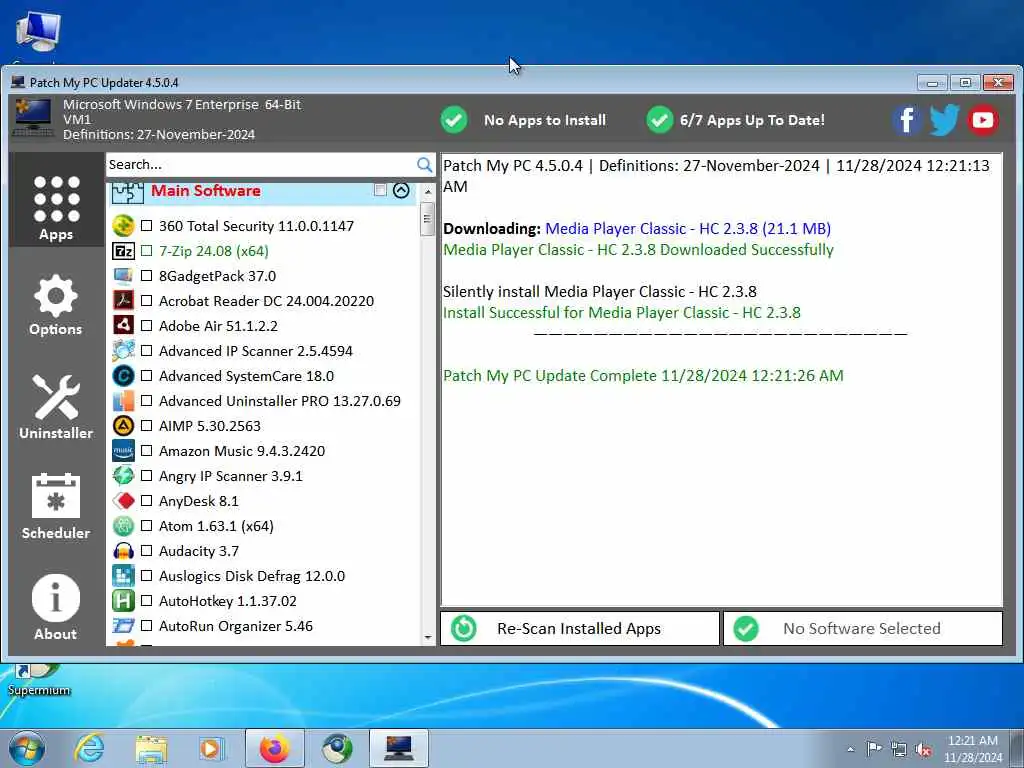Viewport: 1024px width, 768px height.
Task: Open Windows Explorer from the taskbar
Action: click(x=151, y=748)
